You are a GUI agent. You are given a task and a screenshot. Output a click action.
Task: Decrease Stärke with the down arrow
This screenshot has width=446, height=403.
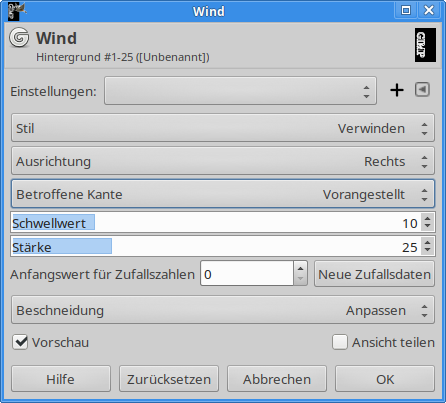point(428,251)
